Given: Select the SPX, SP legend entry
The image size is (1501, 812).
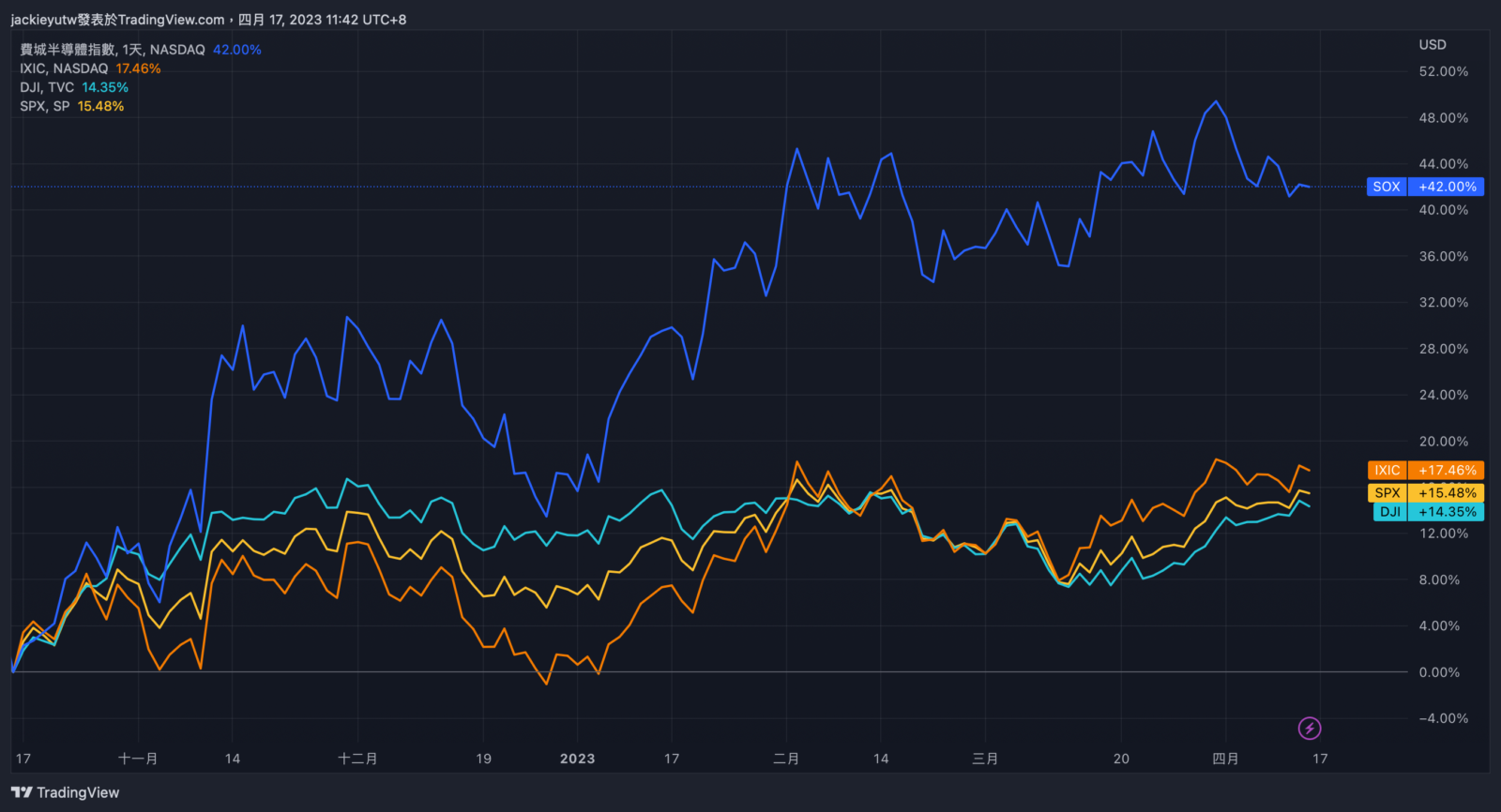Looking at the screenshot, I should 45,106.
